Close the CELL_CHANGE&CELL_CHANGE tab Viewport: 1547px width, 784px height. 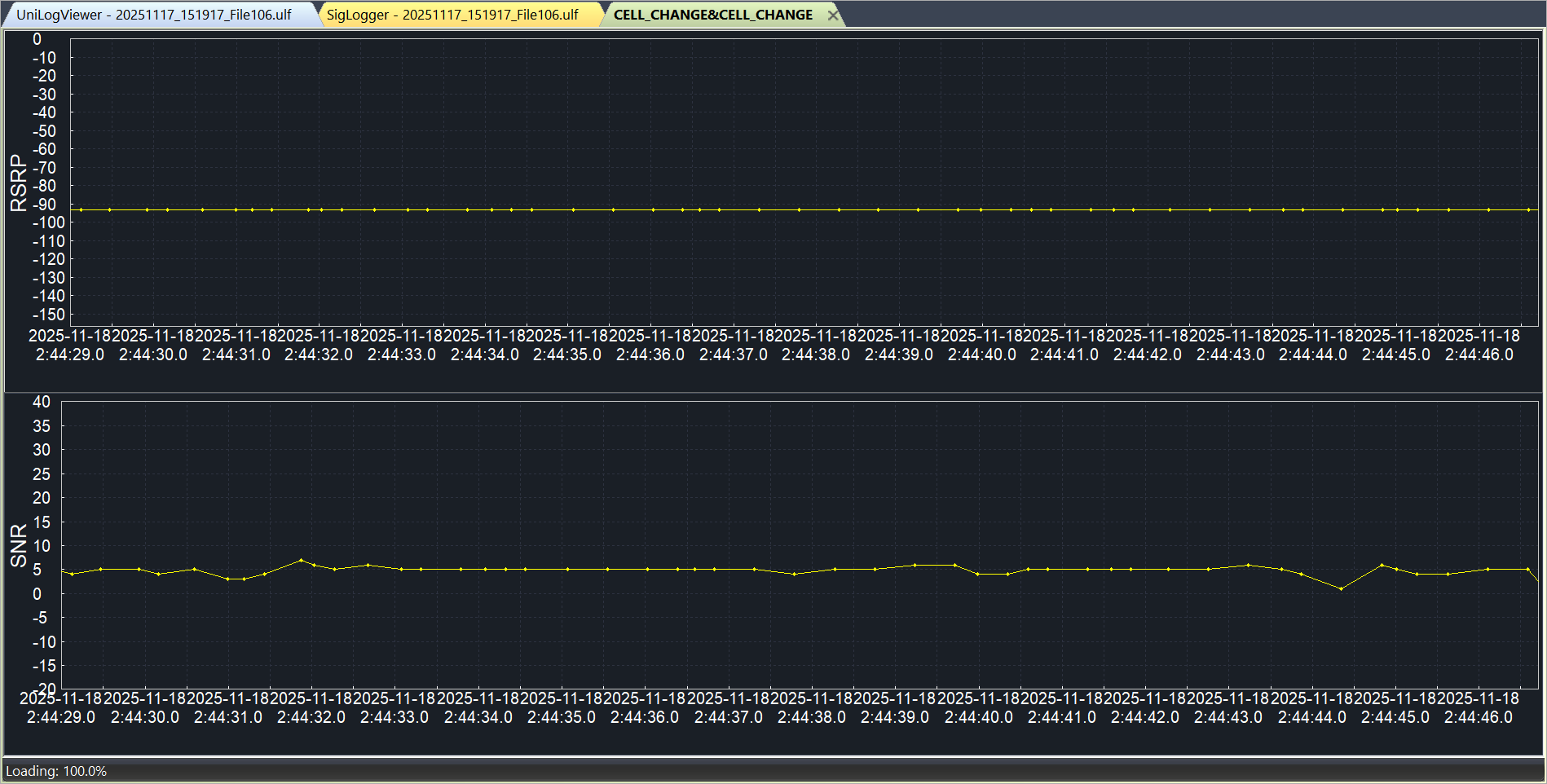point(833,15)
